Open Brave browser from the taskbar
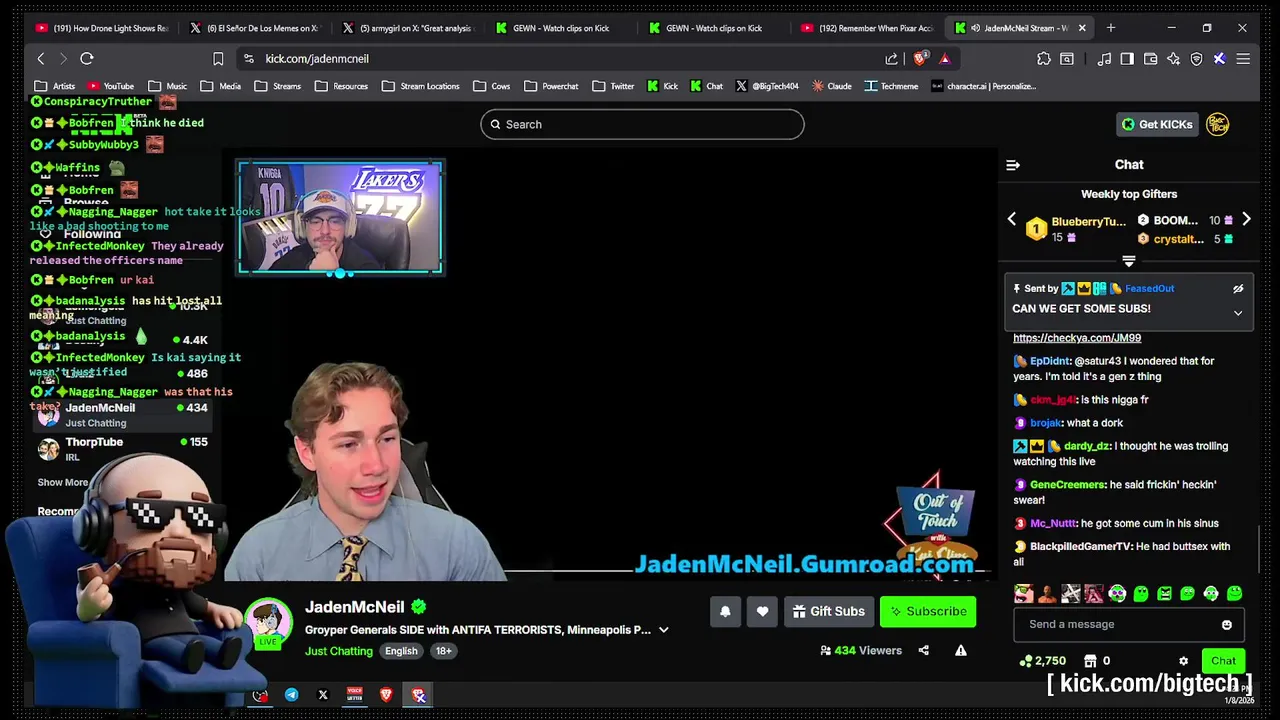This screenshot has width=1280, height=720. coord(386,695)
